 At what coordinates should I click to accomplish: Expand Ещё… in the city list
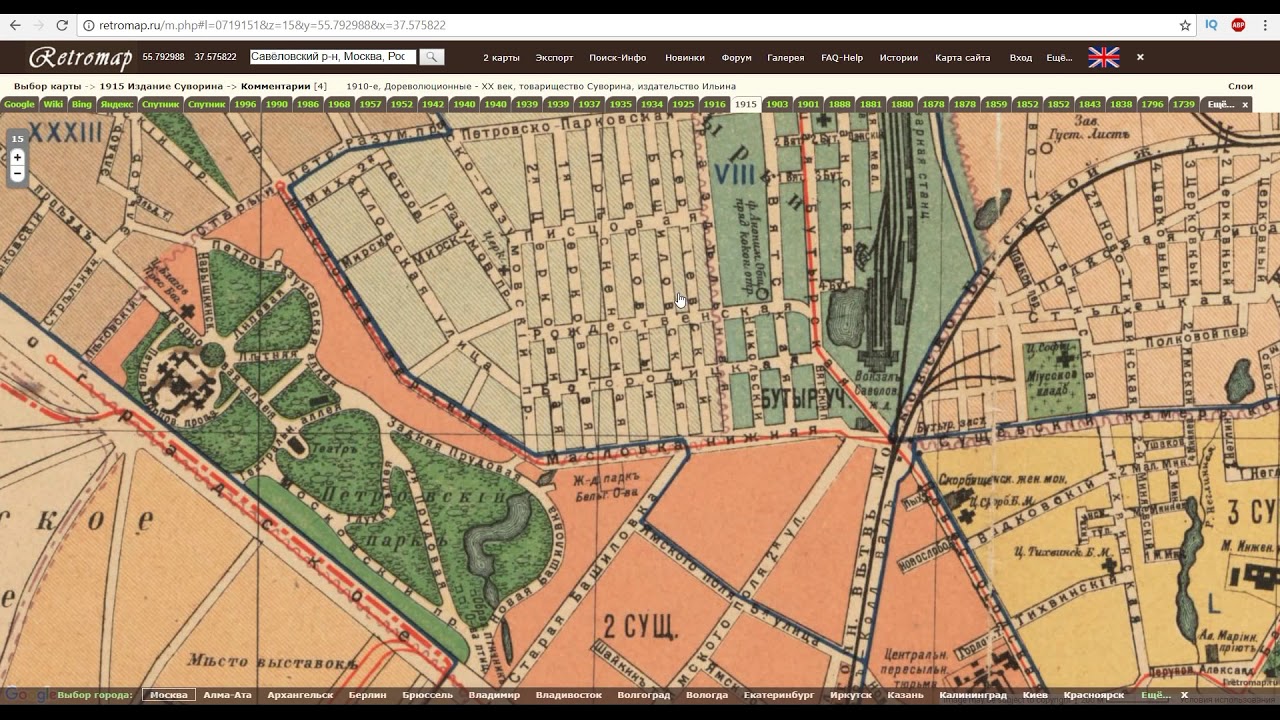point(1155,694)
